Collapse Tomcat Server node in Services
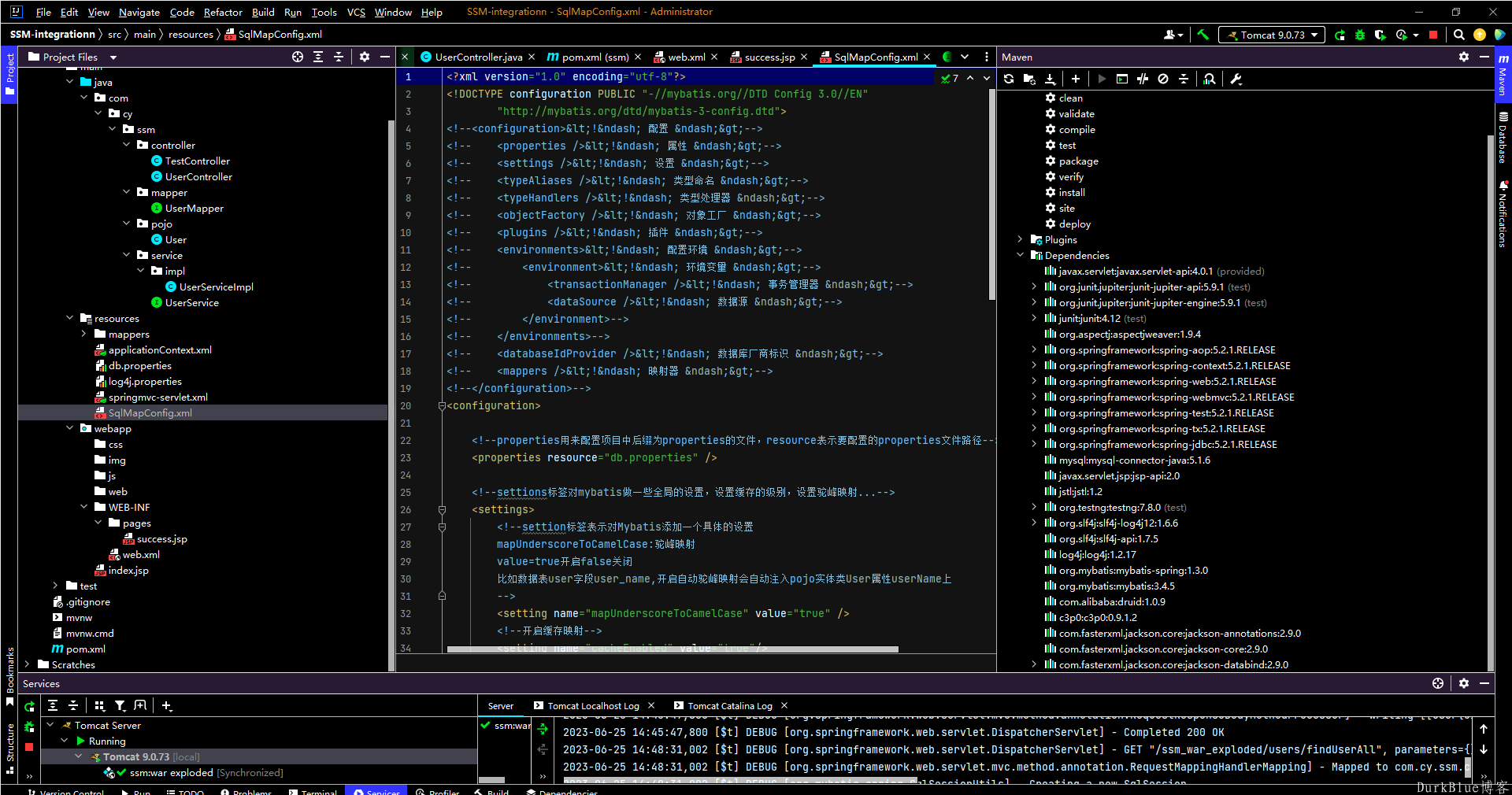 [x=50, y=725]
